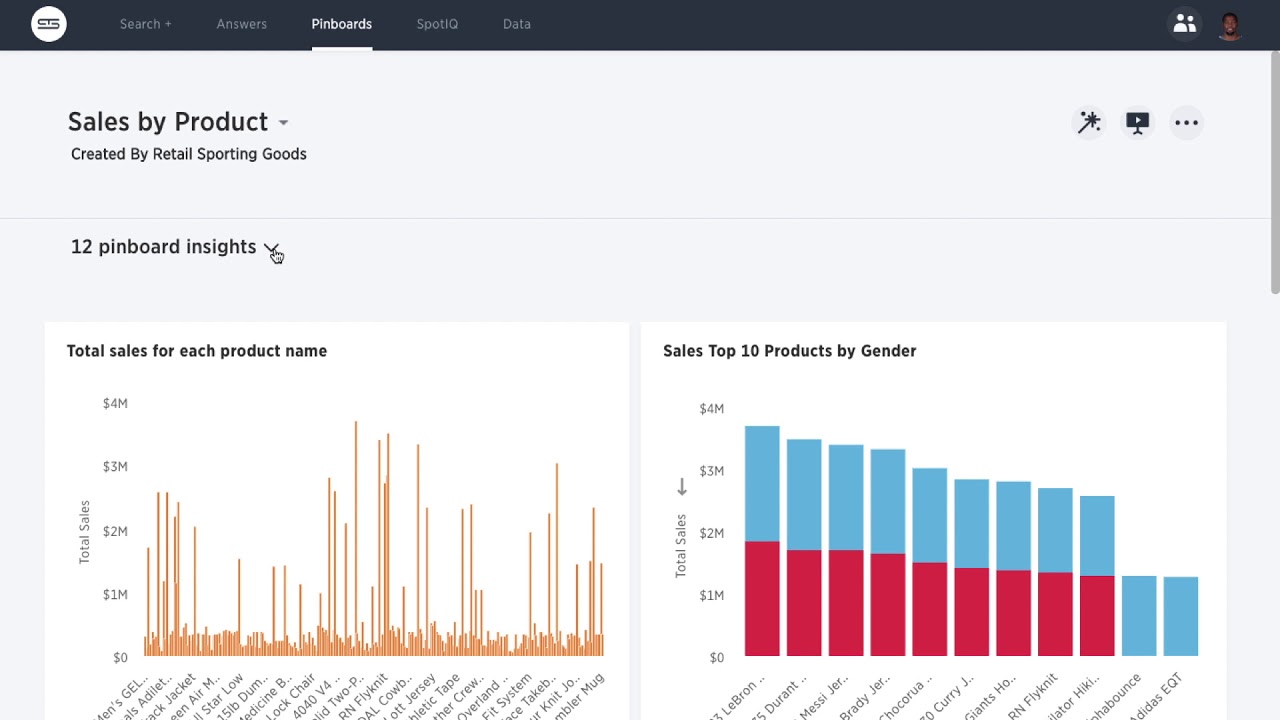Open the Data tab
The height and width of the screenshot is (720, 1280).
(516, 24)
